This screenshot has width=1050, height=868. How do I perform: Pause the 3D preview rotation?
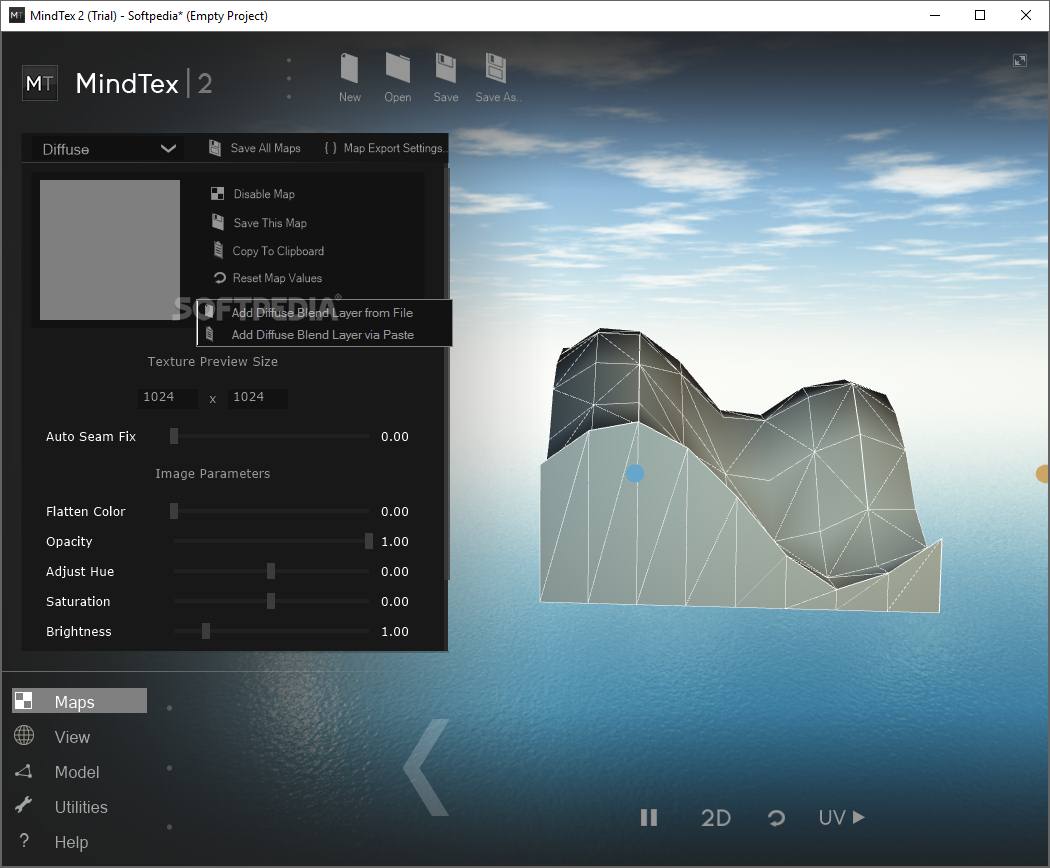[x=649, y=818]
